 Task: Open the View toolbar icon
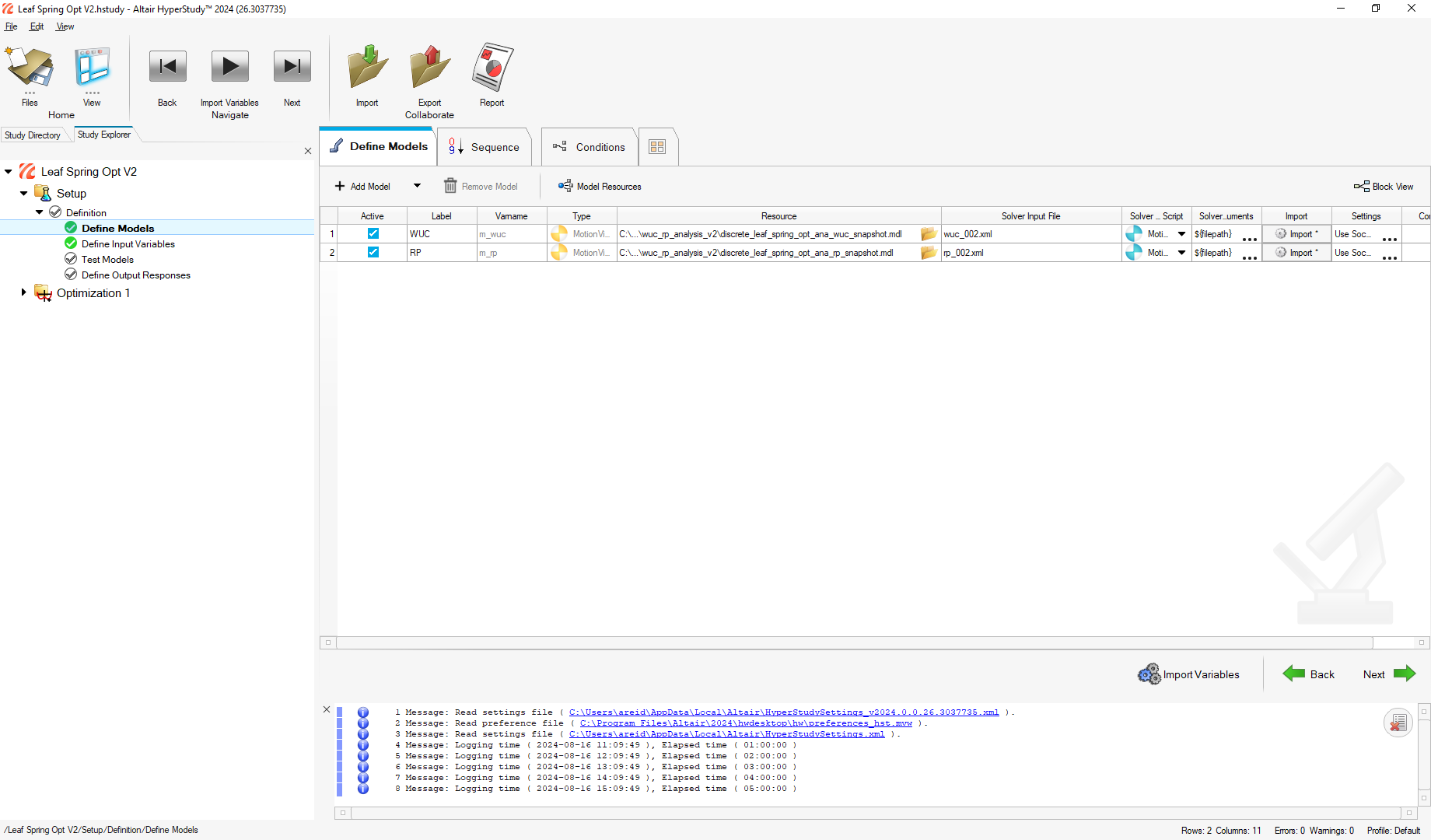[92, 67]
